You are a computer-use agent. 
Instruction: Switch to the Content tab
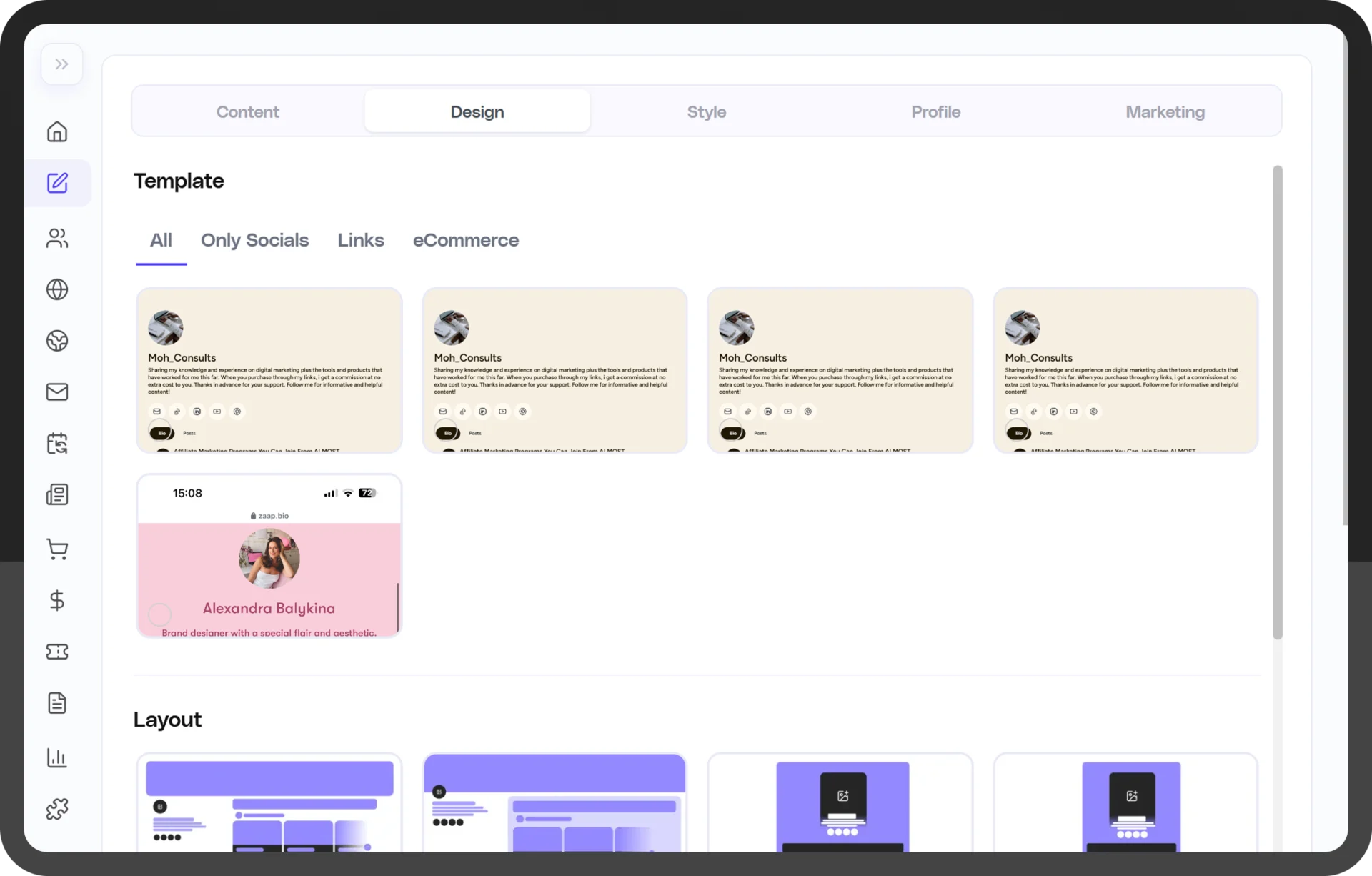[247, 111]
